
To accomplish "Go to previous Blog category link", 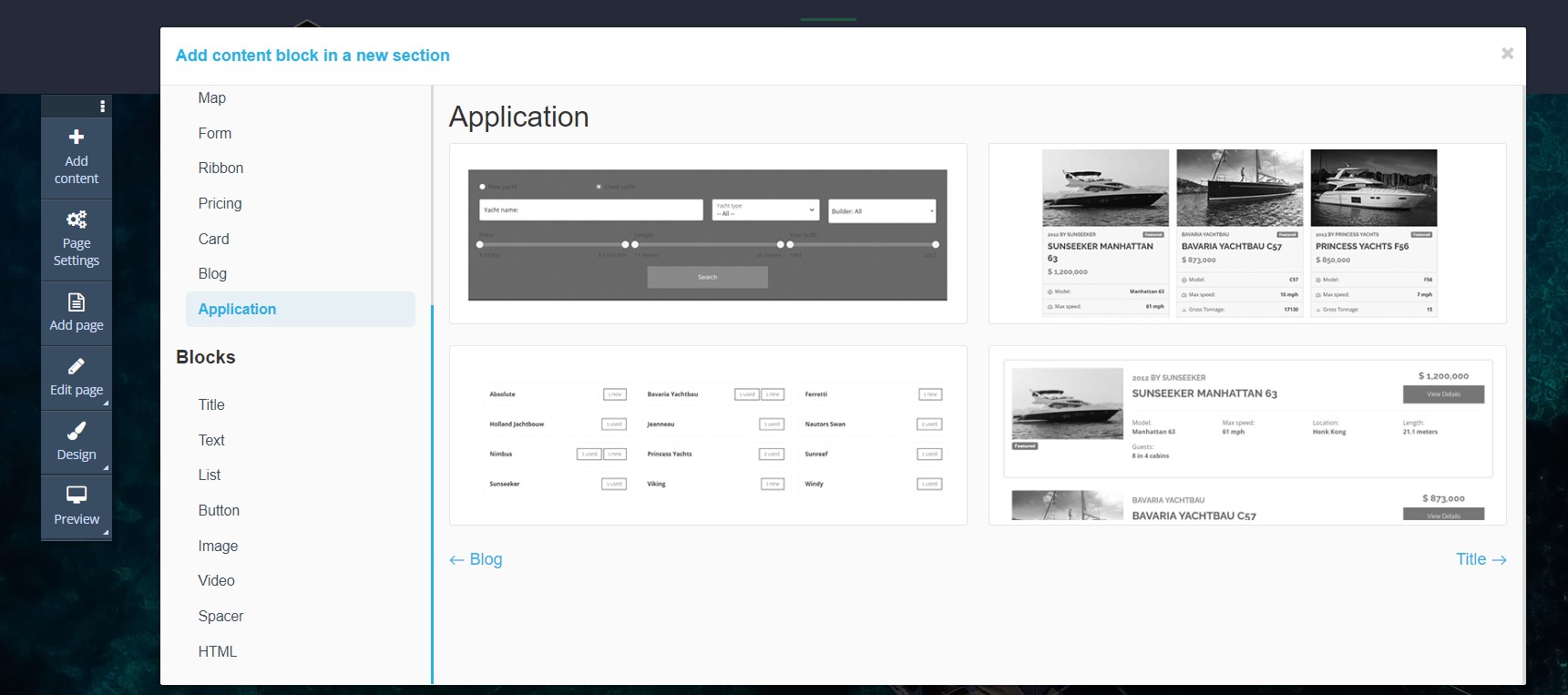I will (476, 559).
